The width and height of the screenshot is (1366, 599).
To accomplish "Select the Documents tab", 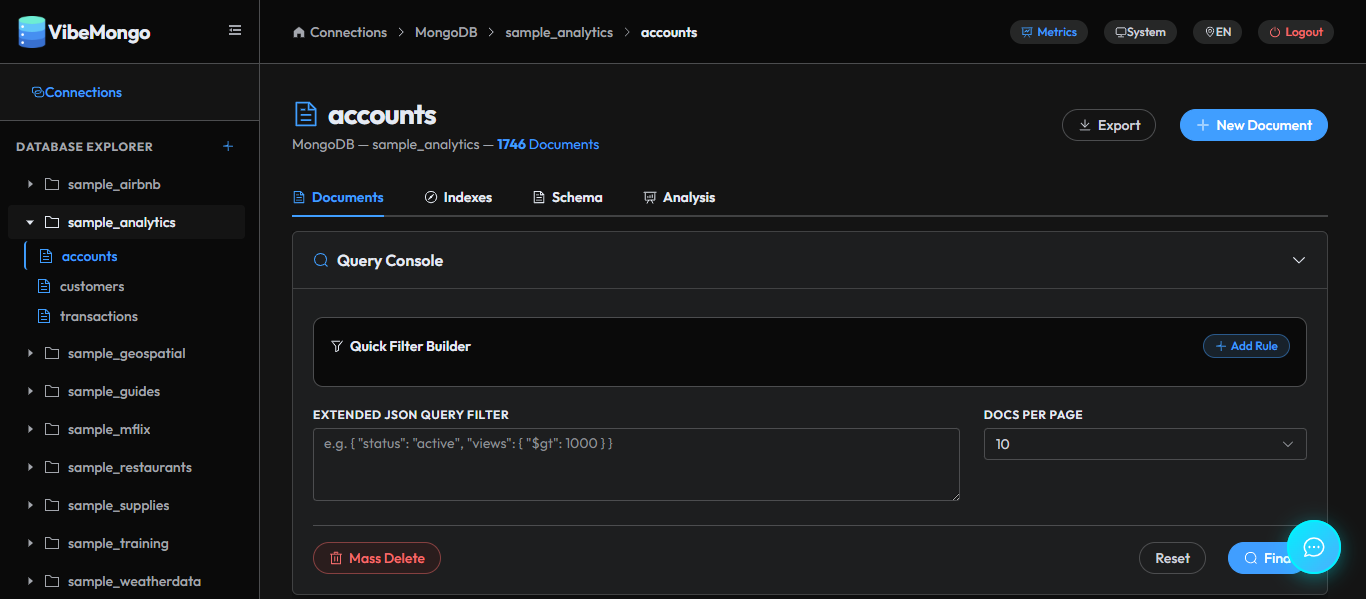I will click(x=338, y=197).
